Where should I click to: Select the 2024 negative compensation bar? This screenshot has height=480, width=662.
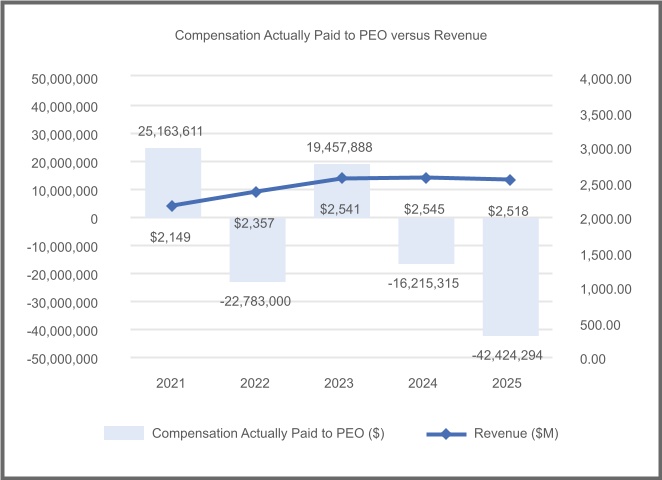pos(426,241)
